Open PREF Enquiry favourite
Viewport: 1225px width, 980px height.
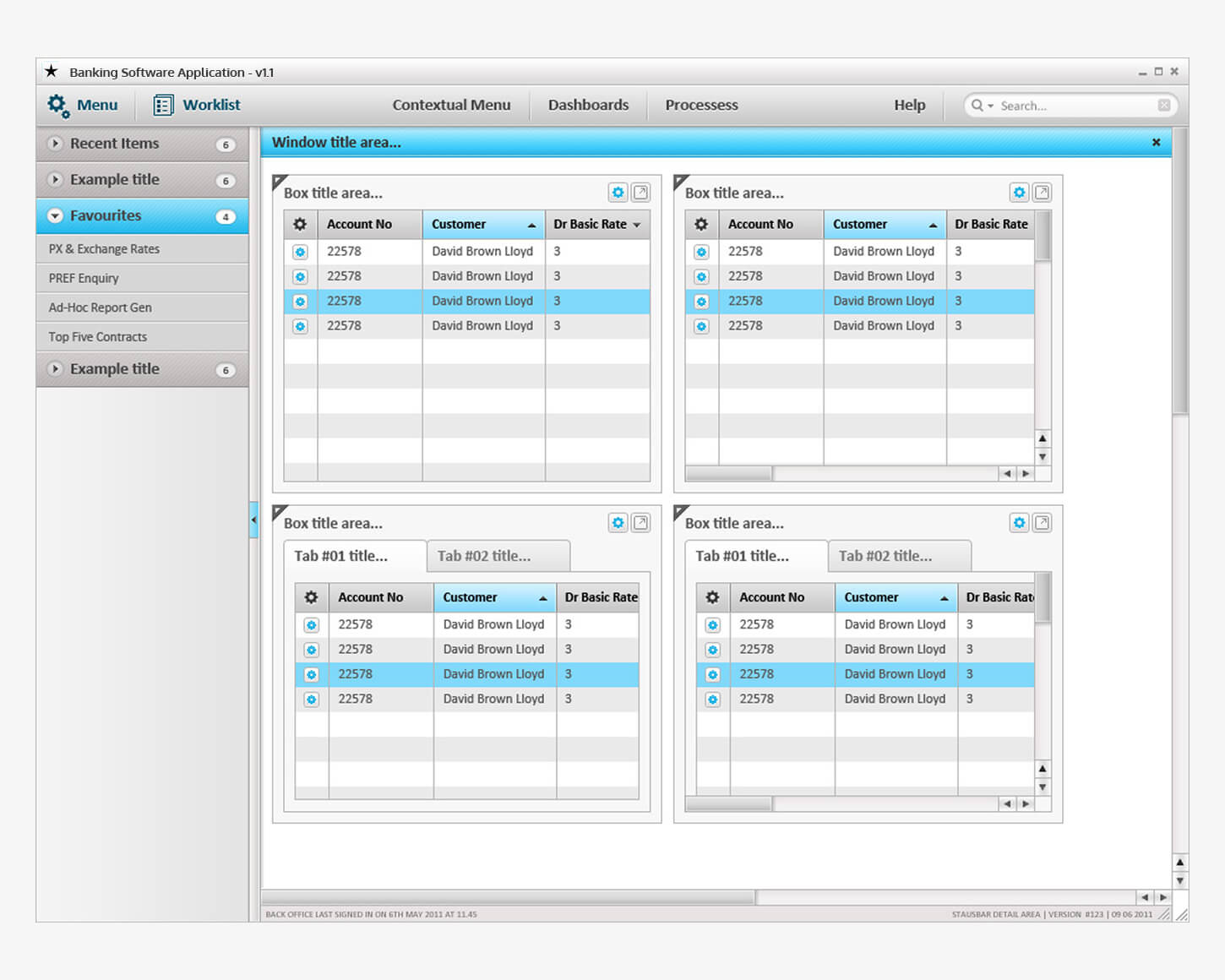tap(142, 278)
